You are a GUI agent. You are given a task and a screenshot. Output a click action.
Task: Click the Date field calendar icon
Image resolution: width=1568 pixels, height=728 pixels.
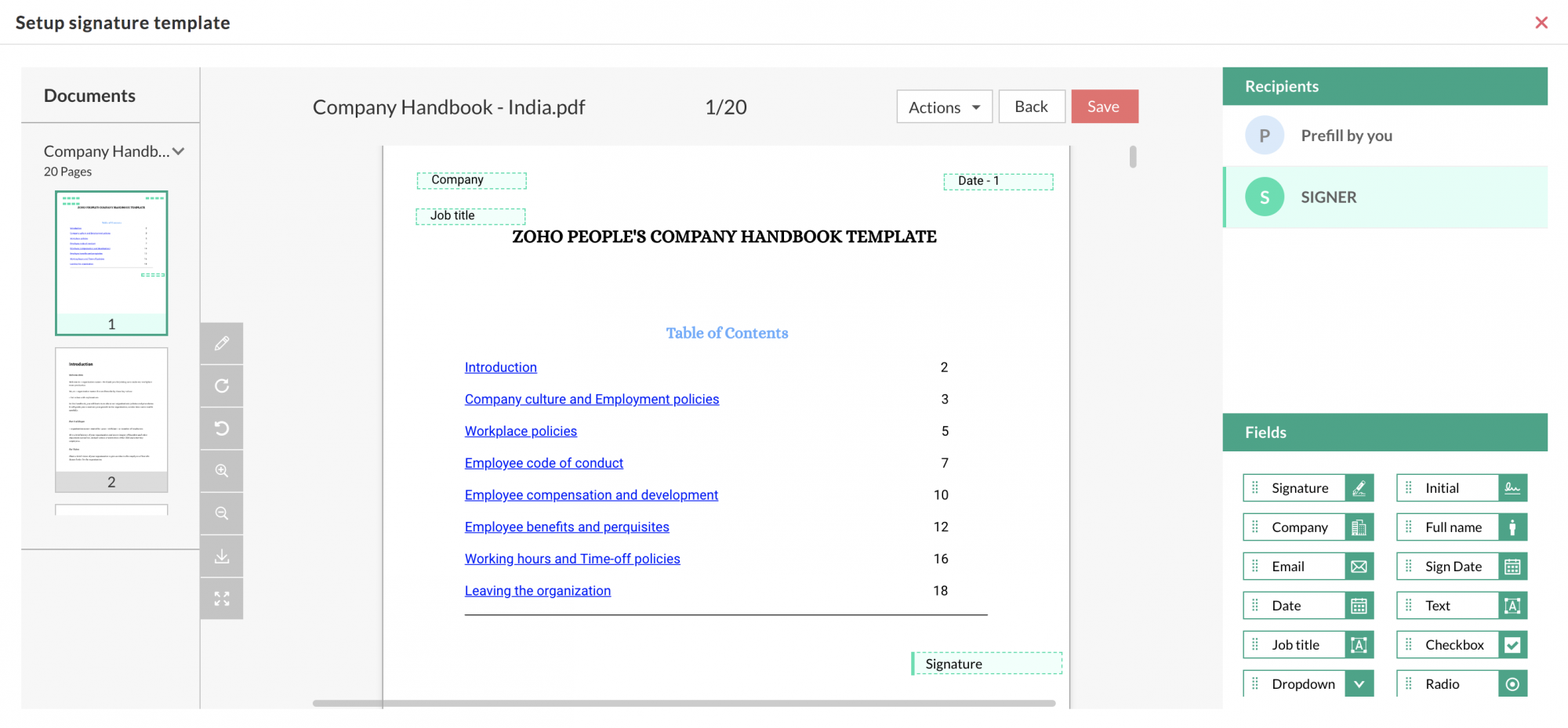1359,606
